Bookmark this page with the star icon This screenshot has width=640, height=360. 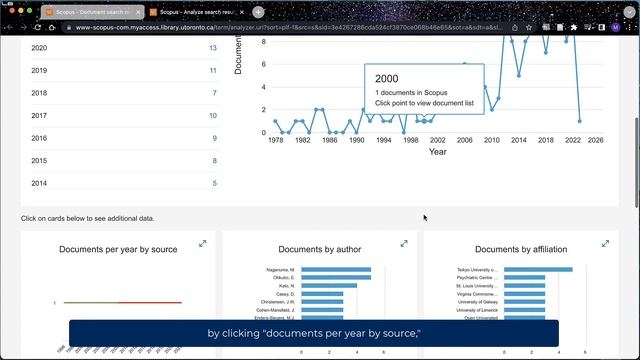529,27
